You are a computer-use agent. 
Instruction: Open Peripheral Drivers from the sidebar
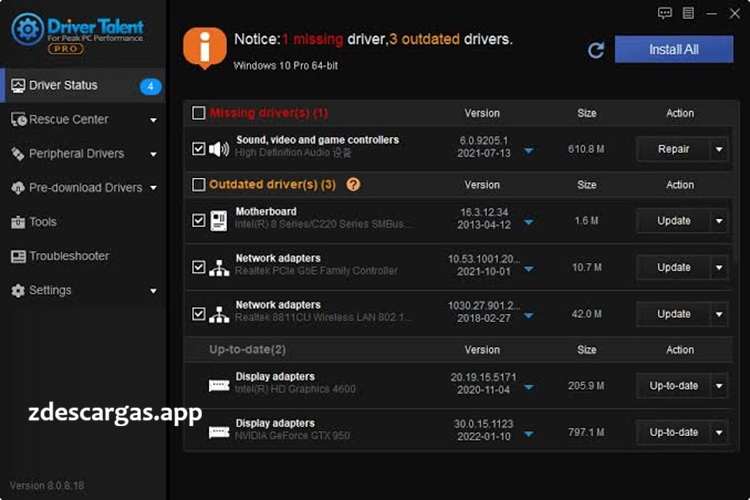(83, 154)
